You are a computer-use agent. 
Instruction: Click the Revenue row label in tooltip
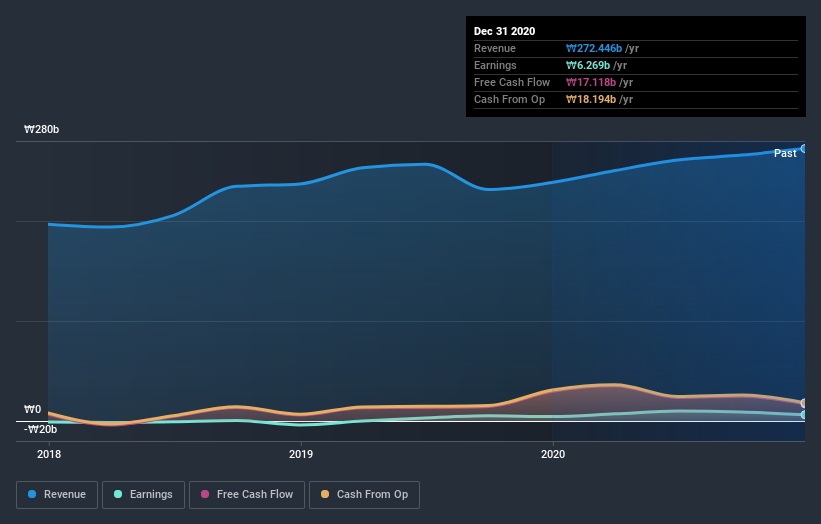pyautogui.click(x=495, y=49)
